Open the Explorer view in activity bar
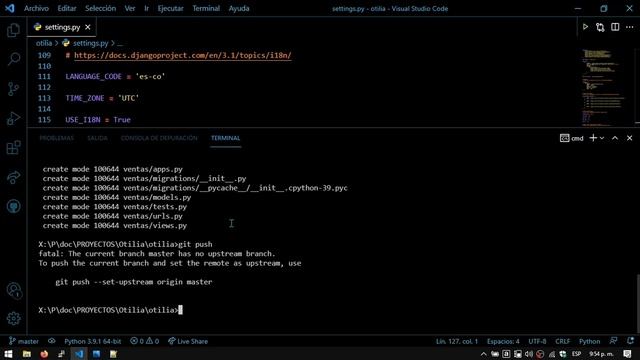This screenshot has height=360, width=640. pyautogui.click(x=13, y=30)
